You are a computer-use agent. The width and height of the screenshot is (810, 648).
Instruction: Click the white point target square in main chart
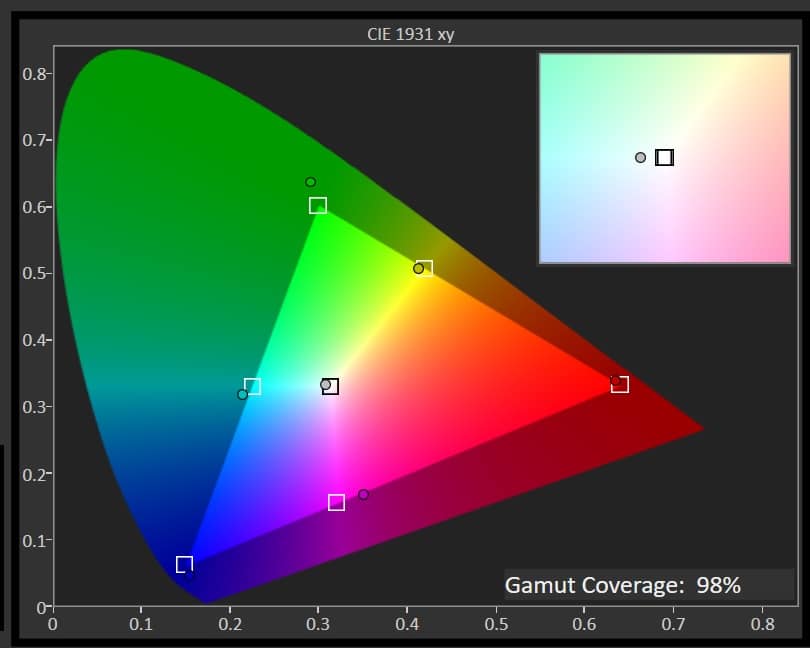[330, 386]
